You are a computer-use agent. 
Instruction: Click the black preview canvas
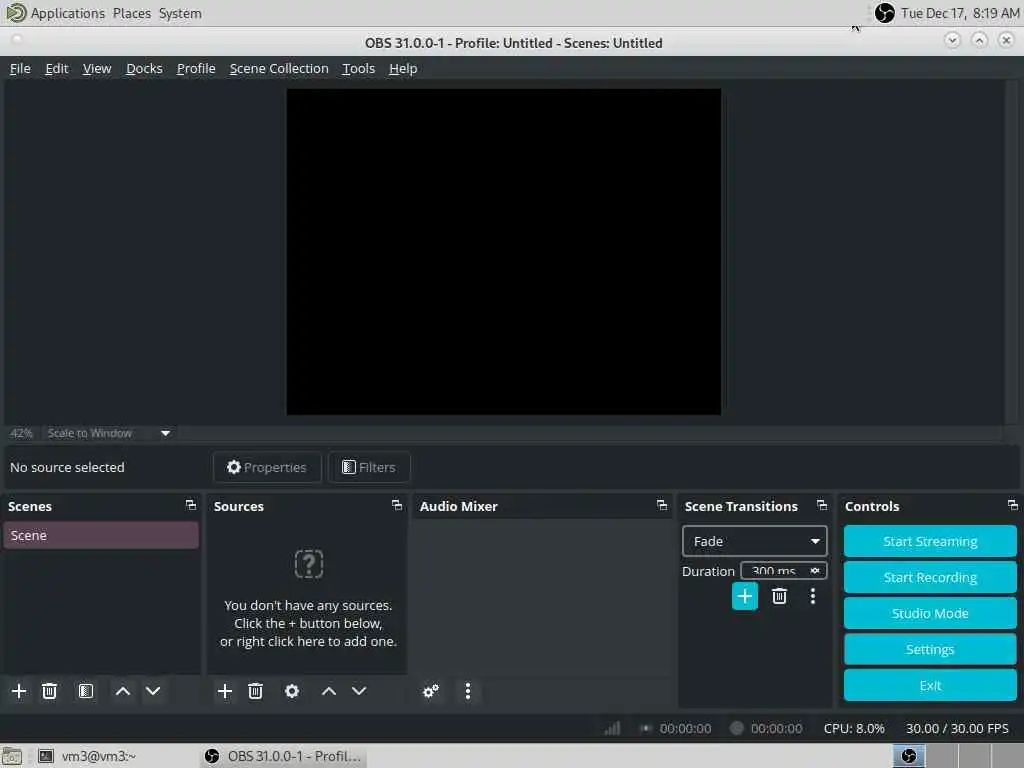pos(504,251)
